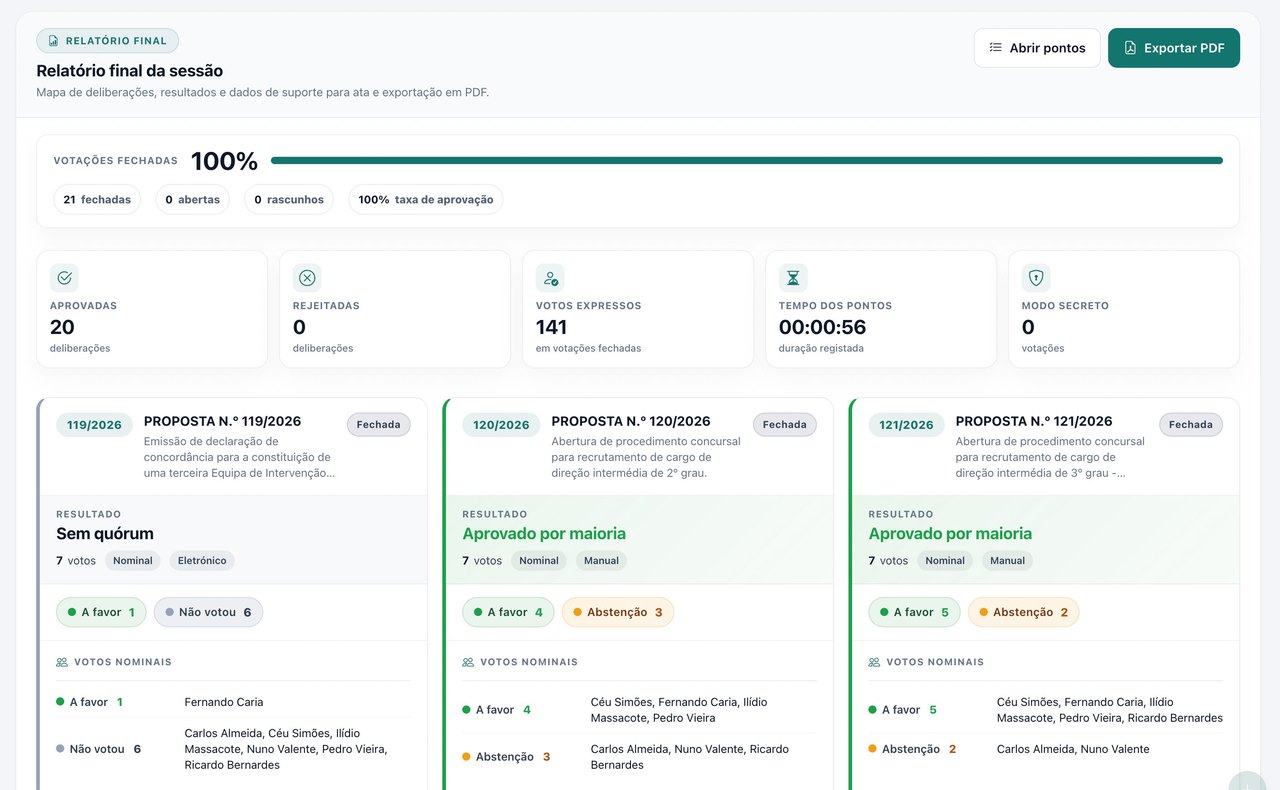Click Aprovado por maioria on proposal 121/2026
1280x790 pixels.
[x=950, y=534]
